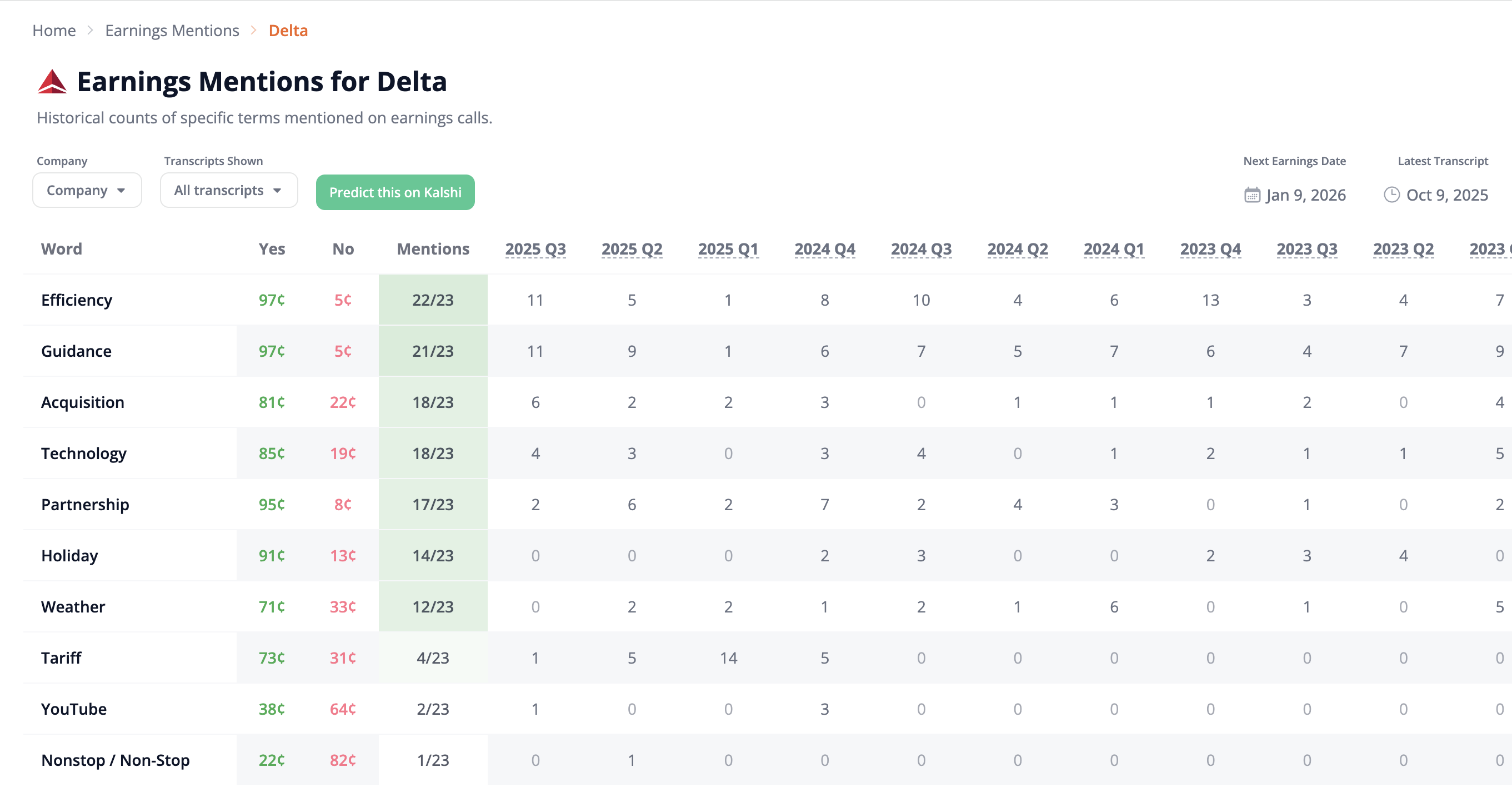
Task: Click YouTube's 38¢ Yes price
Action: [271, 709]
